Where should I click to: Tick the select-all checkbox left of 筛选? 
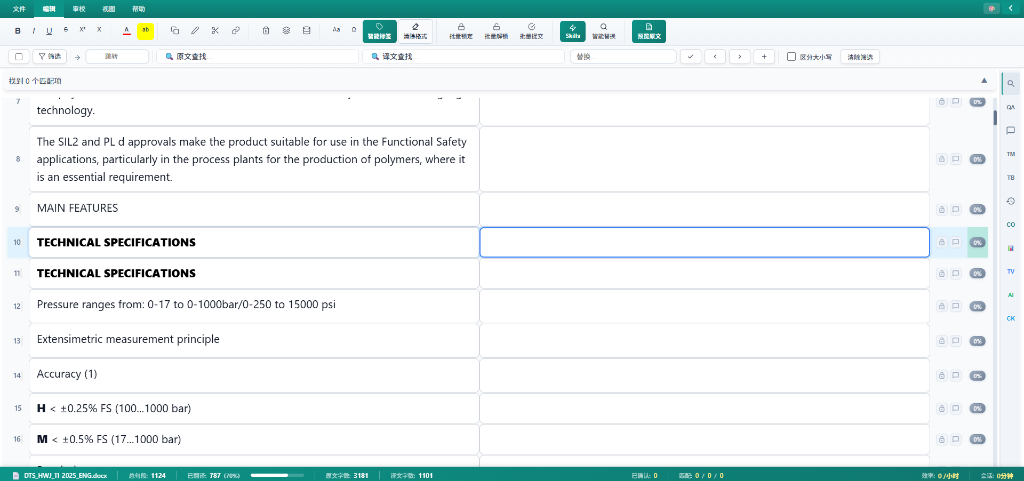(x=18, y=57)
